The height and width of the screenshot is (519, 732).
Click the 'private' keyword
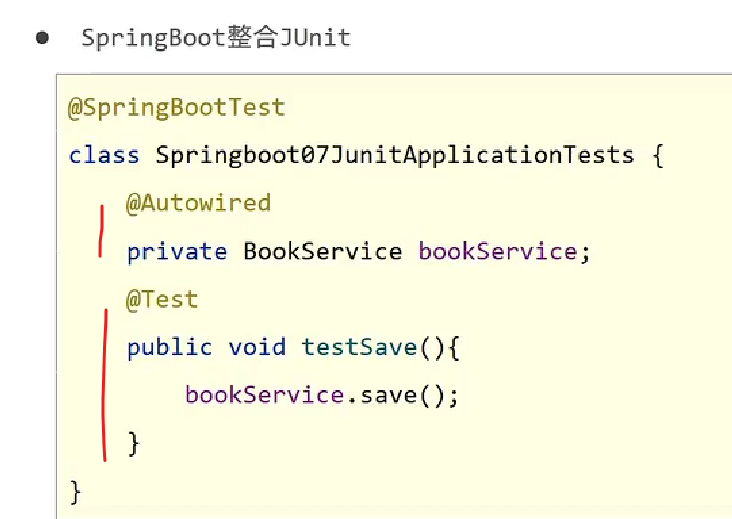point(177,252)
